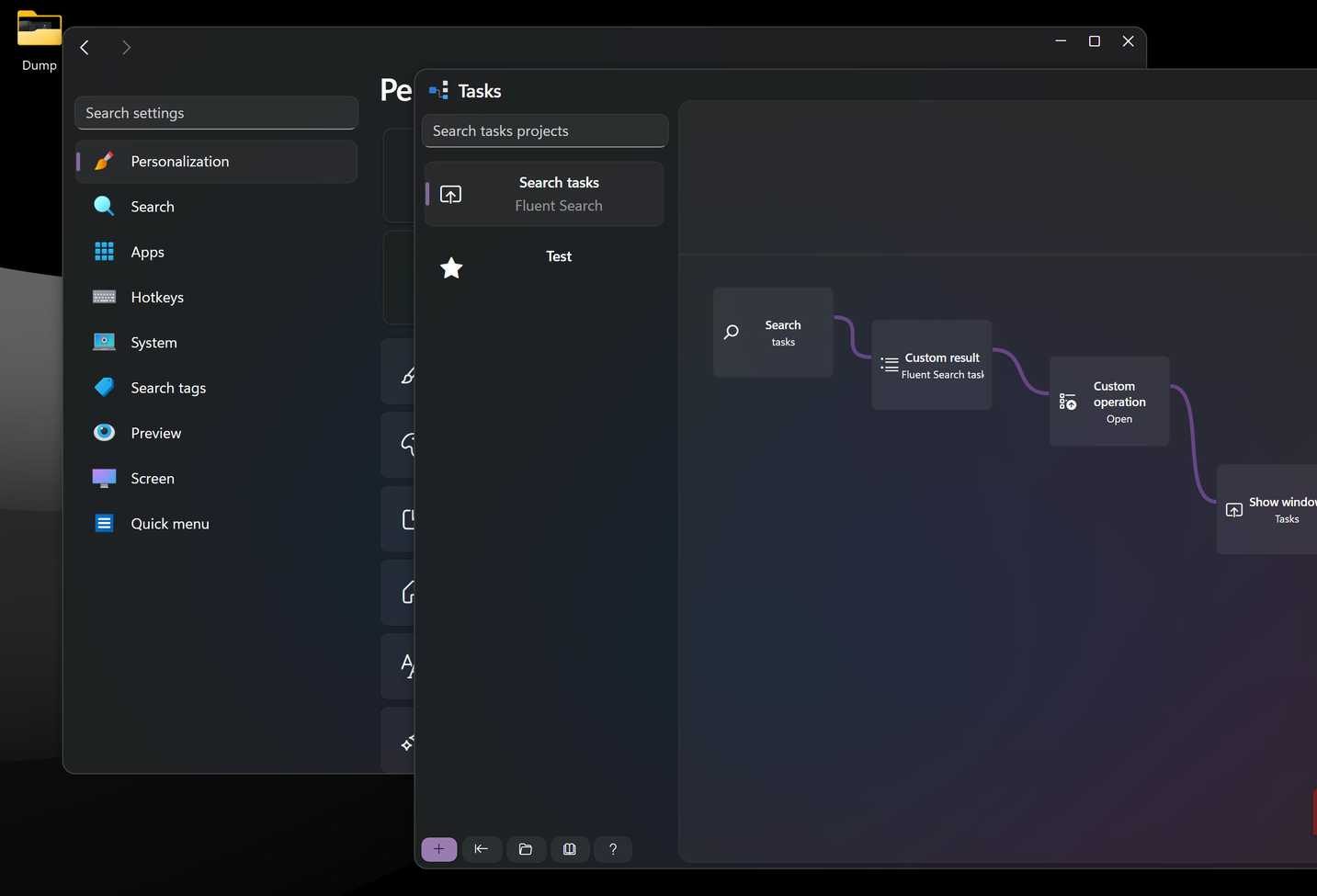Click the question mark help button

pyautogui.click(x=613, y=849)
